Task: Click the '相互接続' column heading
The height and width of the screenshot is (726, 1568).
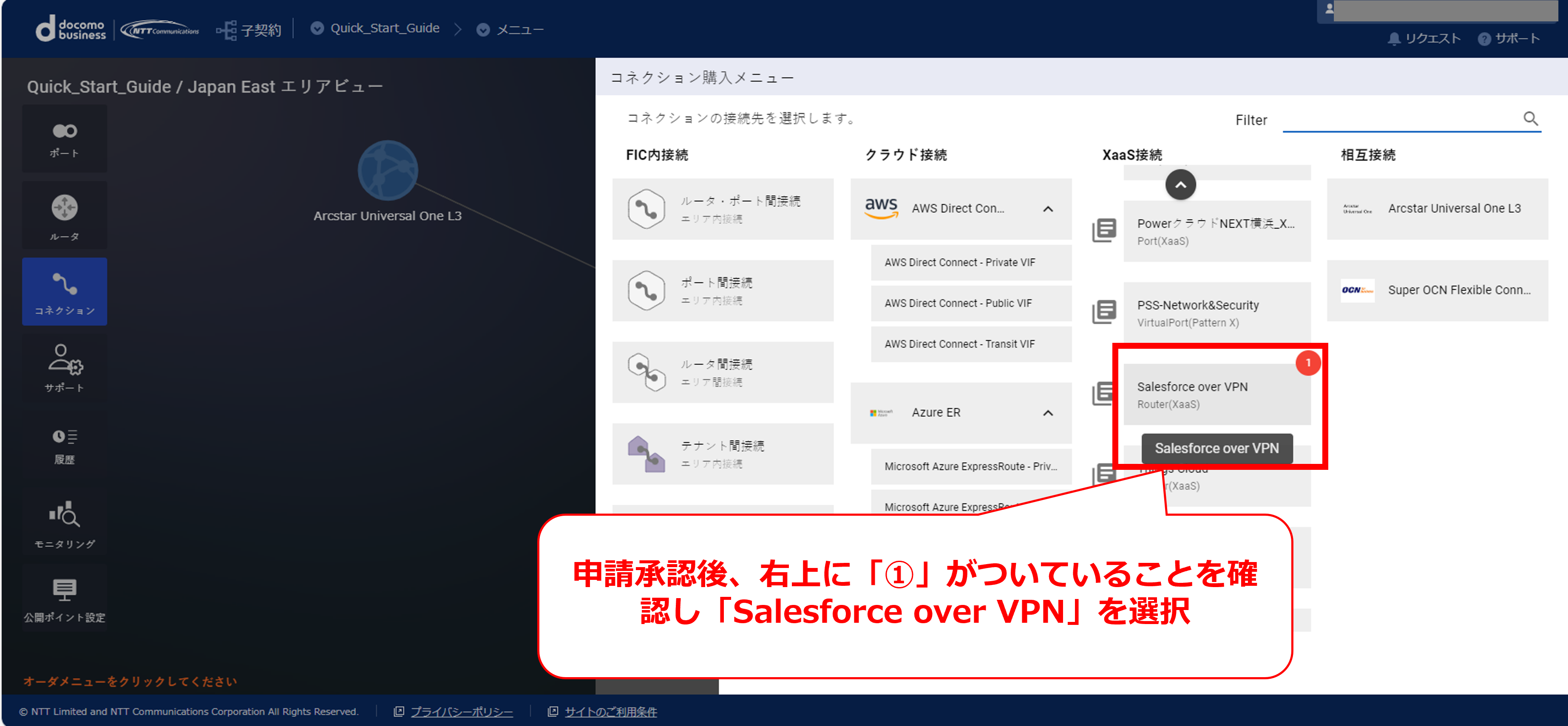Action: 1368,155
